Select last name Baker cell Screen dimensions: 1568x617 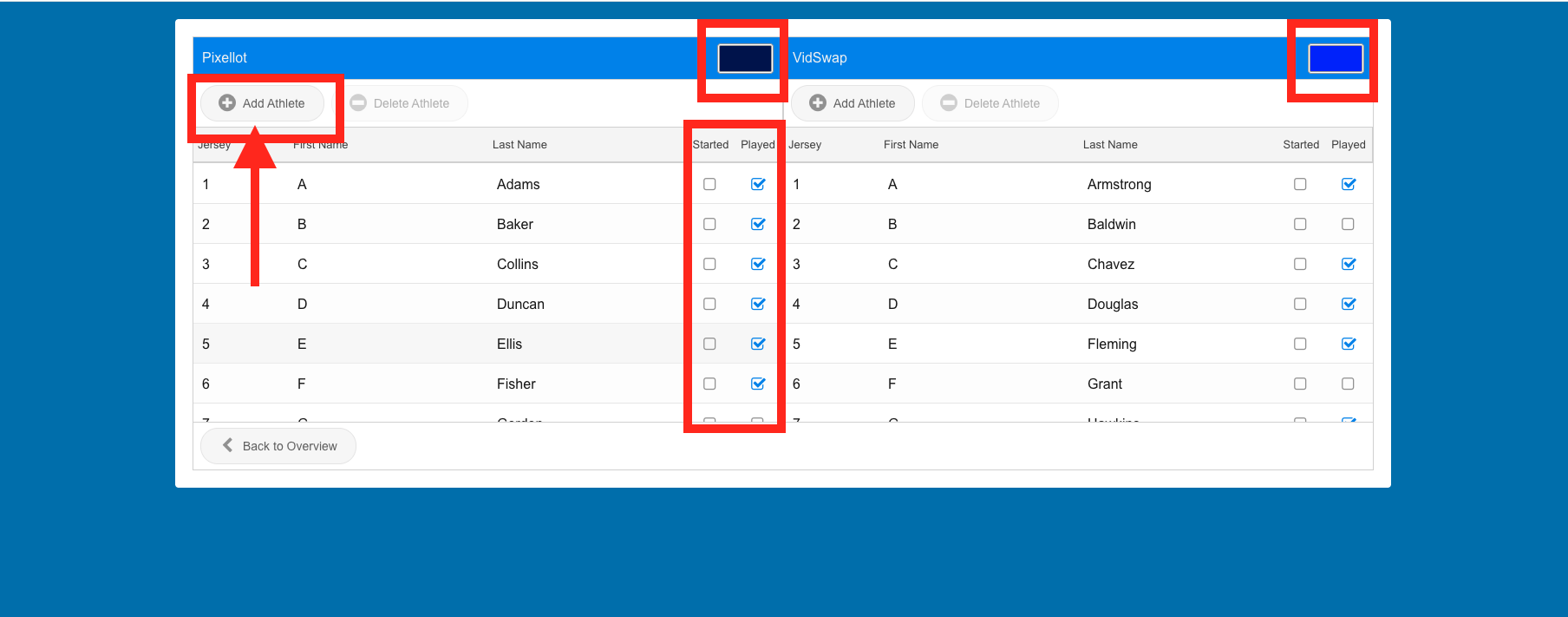point(515,224)
